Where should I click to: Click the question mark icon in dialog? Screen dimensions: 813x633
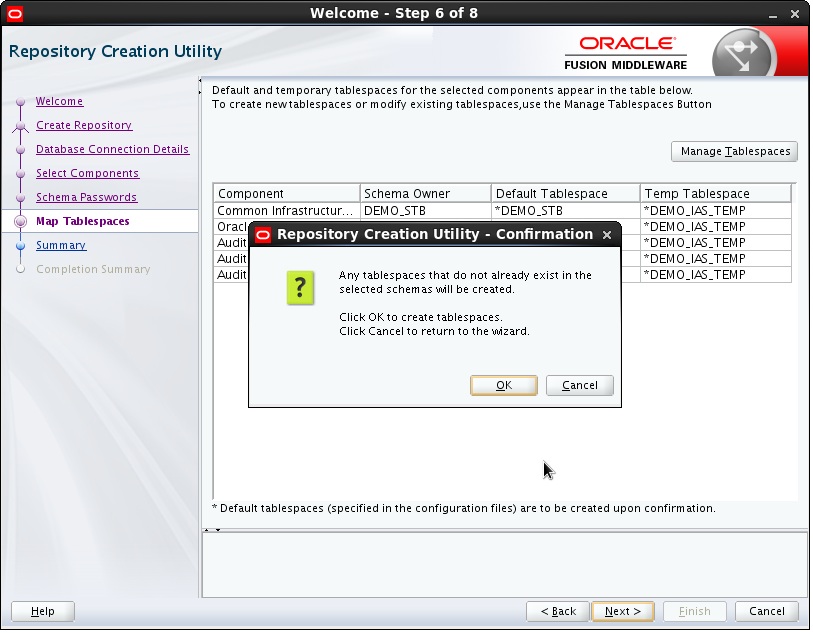pos(301,288)
